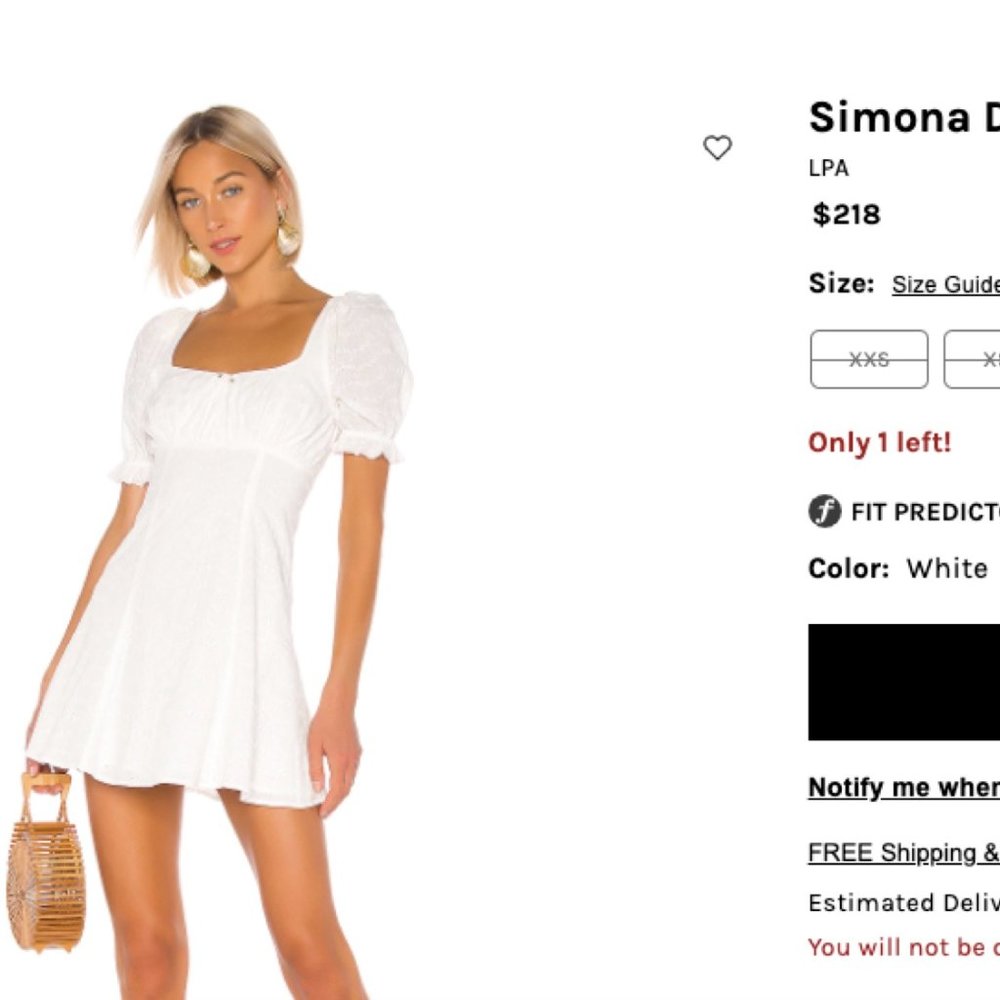Click the Color: White label
1000x1000 pixels.
click(845, 568)
